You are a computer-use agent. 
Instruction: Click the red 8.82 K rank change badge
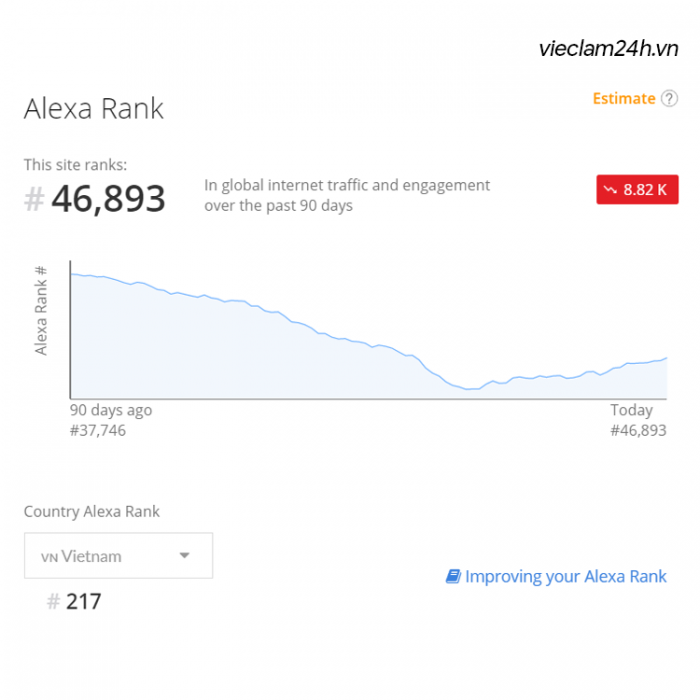click(637, 190)
